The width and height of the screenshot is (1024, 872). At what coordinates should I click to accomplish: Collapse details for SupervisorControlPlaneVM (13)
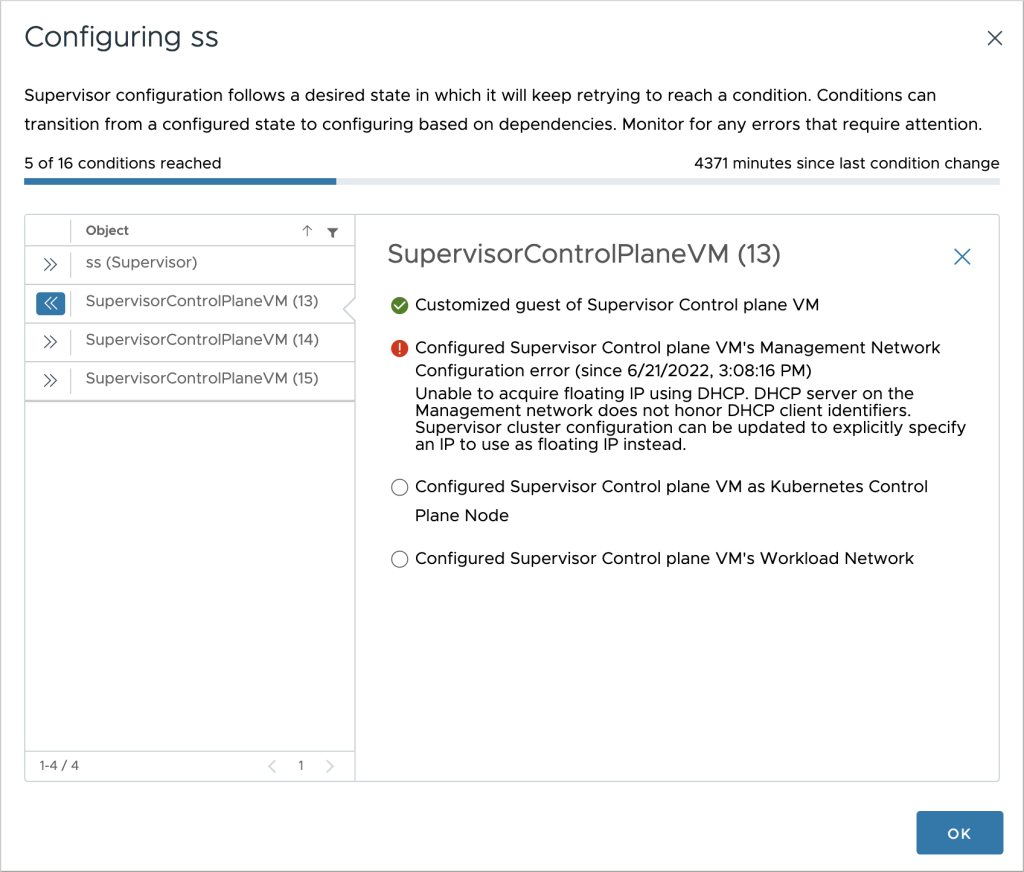[50, 303]
